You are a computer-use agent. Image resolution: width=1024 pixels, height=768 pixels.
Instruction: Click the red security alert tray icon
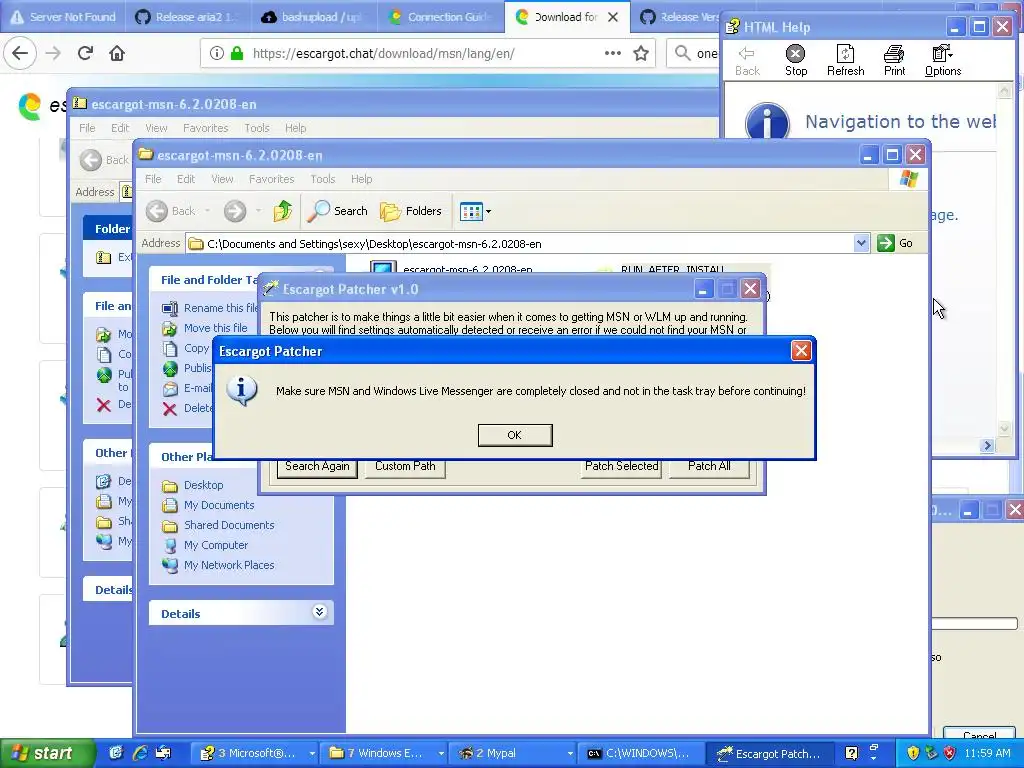point(950,753)
